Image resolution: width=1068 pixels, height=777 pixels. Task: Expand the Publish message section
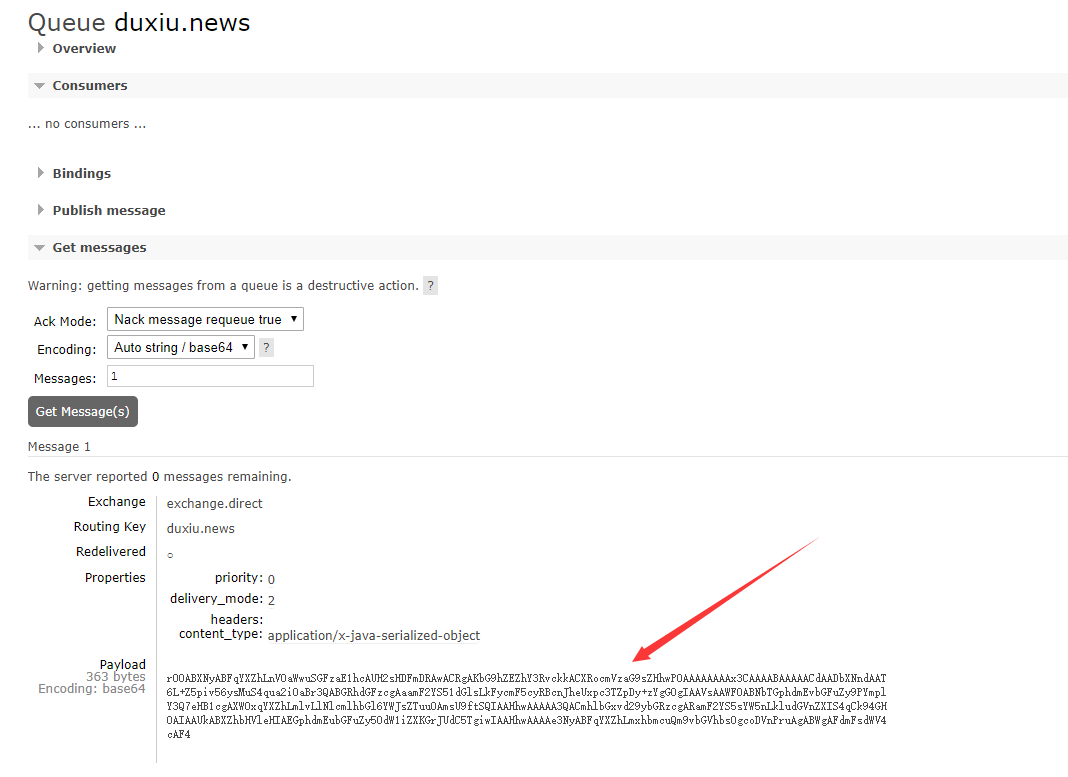pyautogui.click(x=108, y=211)
